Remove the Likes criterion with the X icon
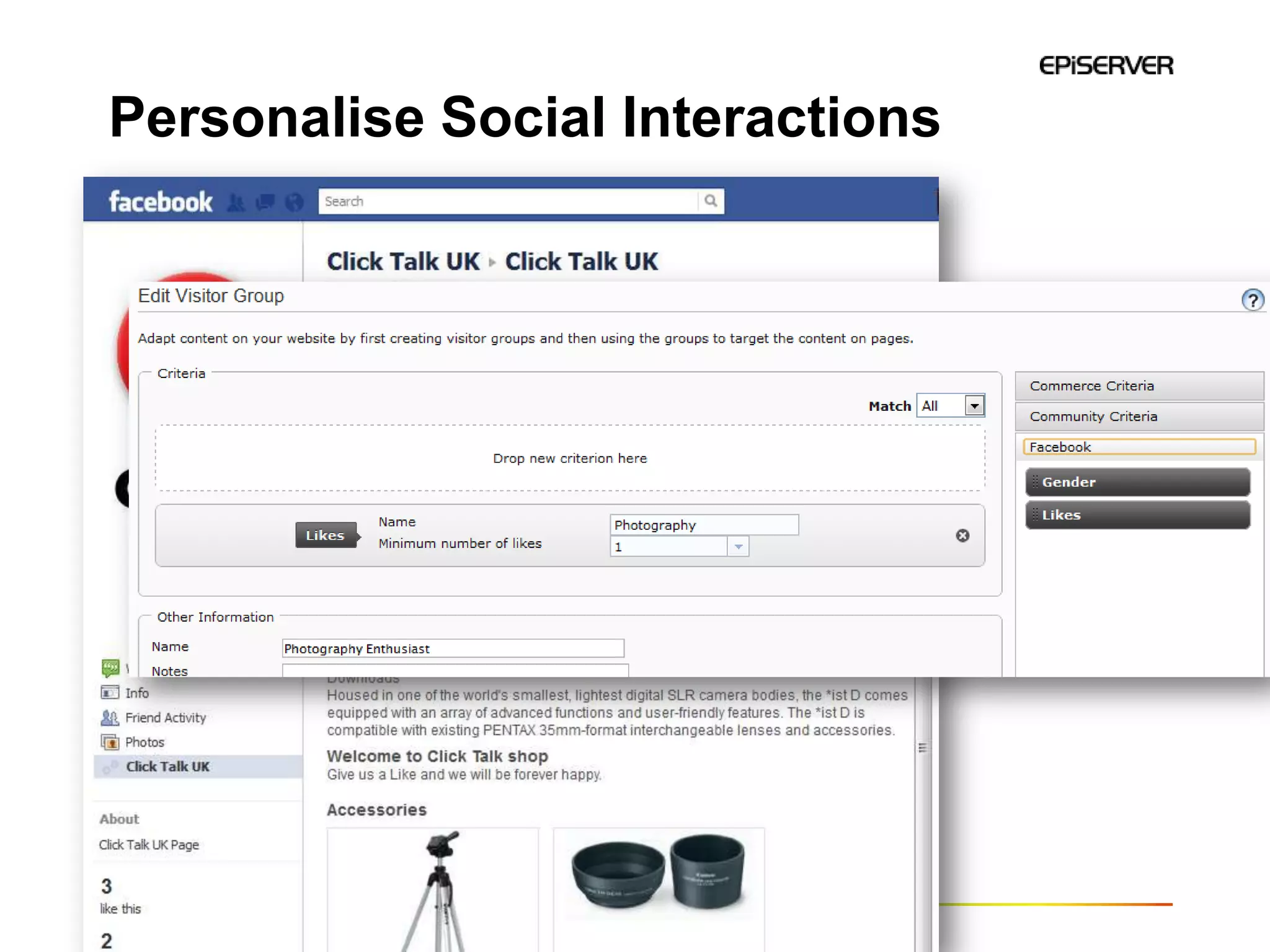The image size is (1270, 952). 962,535
